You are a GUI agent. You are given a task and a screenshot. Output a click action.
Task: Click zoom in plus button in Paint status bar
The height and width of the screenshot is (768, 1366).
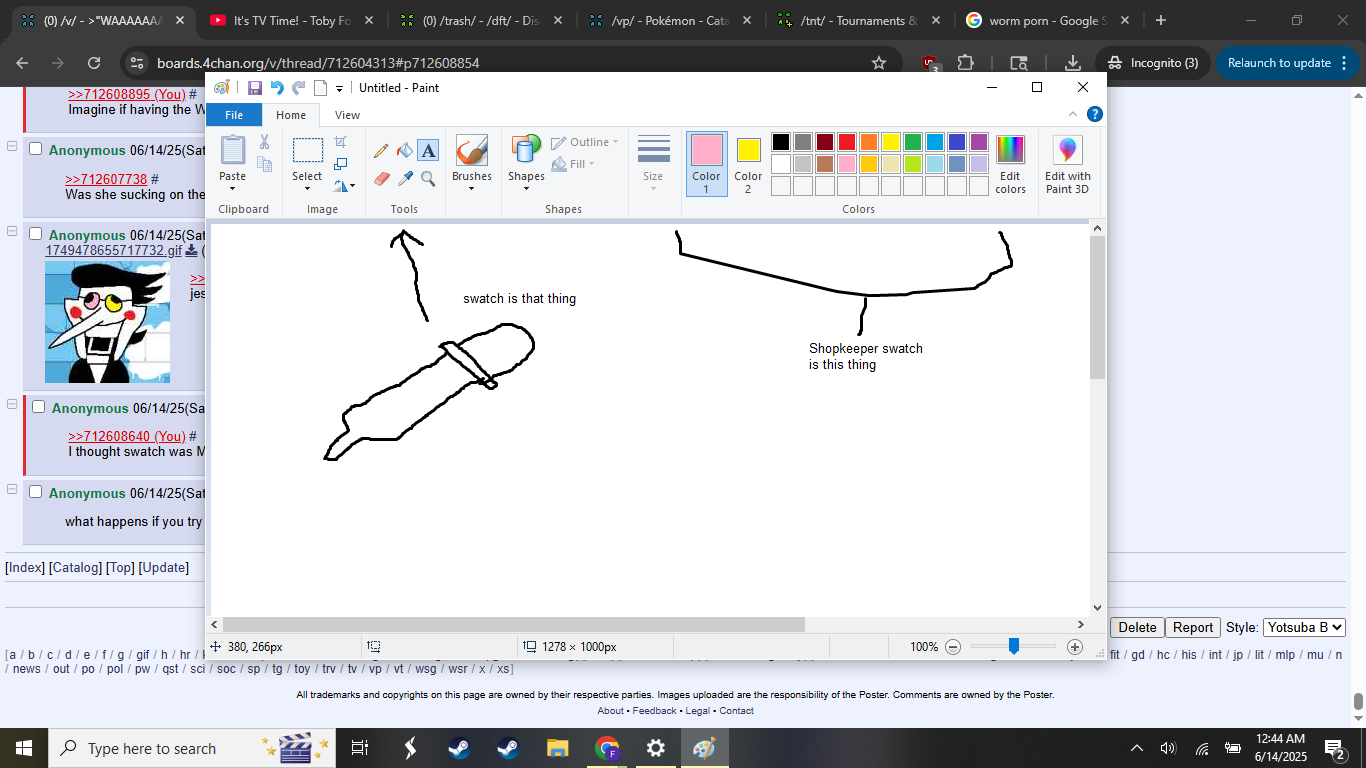pos(1075,647)
